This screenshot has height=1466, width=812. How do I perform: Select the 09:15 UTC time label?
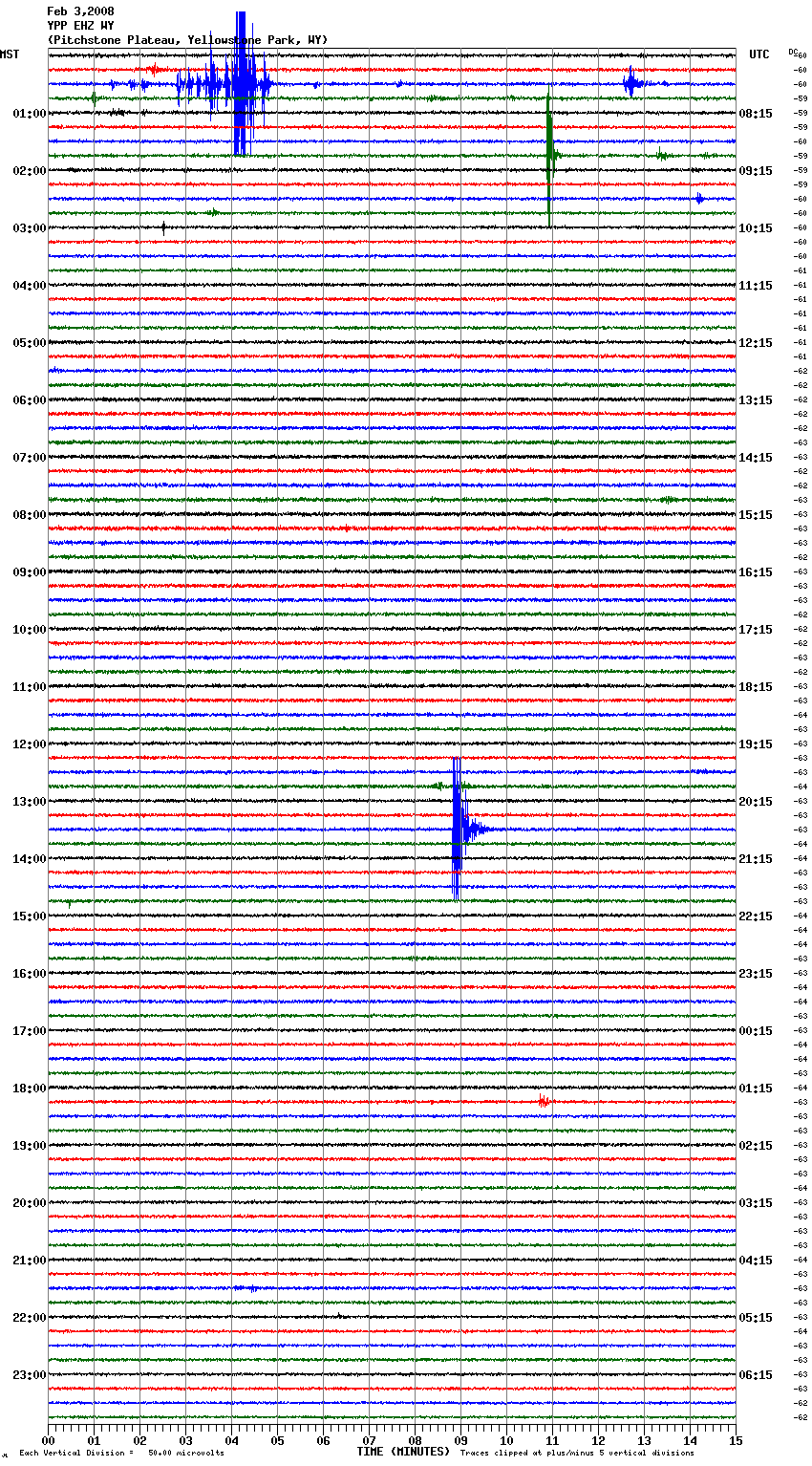pos(756,171)
